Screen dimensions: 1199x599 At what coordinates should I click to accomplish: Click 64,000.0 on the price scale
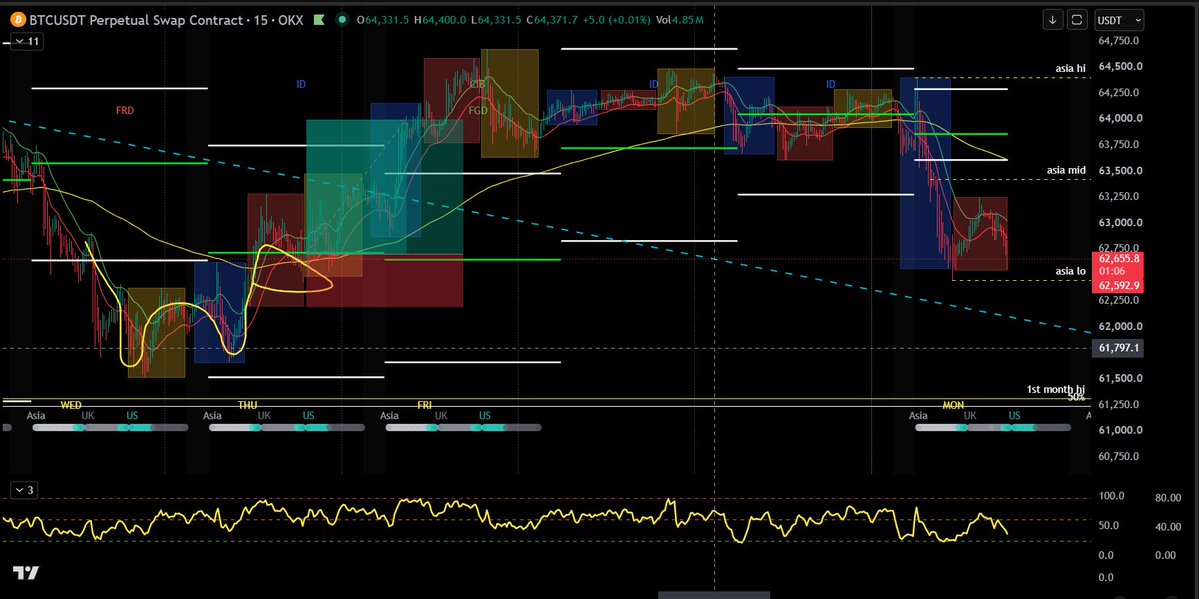(x=1120, y=118)
